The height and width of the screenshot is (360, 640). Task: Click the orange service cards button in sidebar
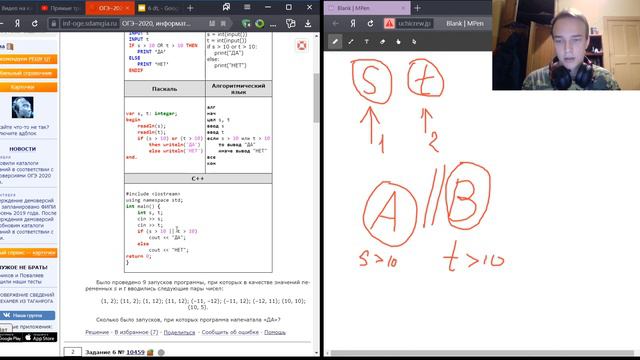click(28, 253)
